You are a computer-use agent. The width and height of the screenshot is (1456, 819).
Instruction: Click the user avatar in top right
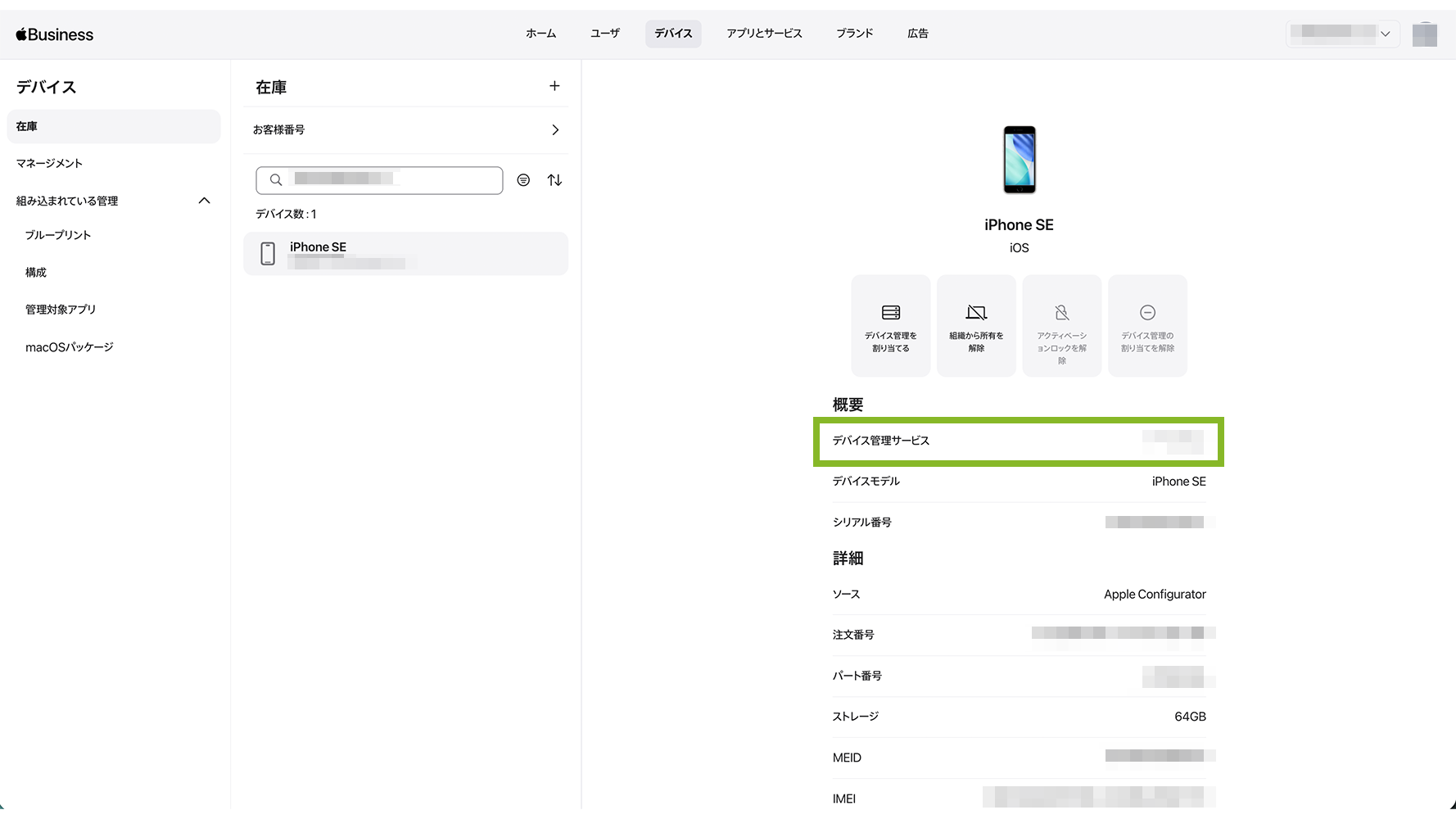[1424, 34]
